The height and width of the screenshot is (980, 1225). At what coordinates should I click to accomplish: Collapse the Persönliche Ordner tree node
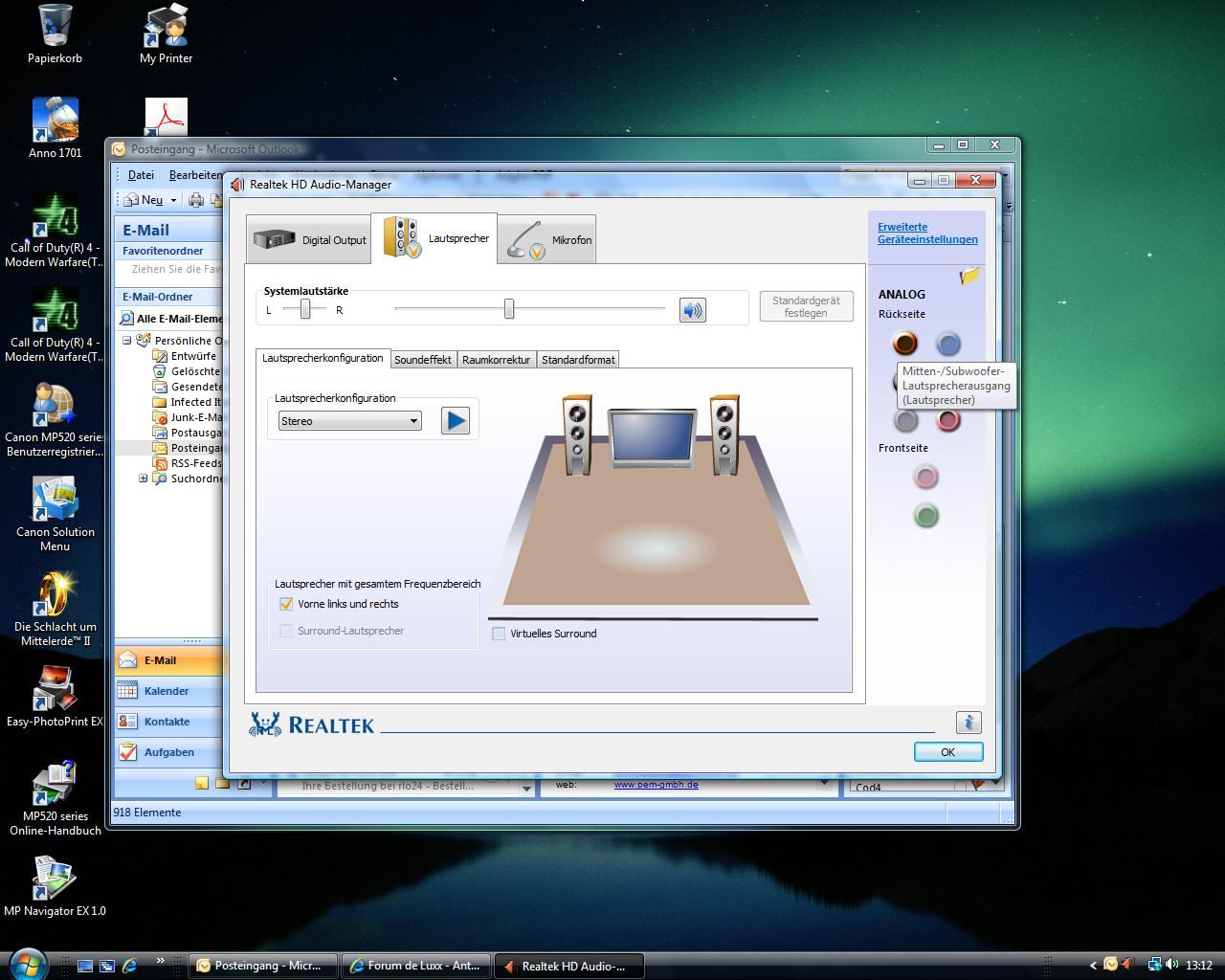[126, 341]
